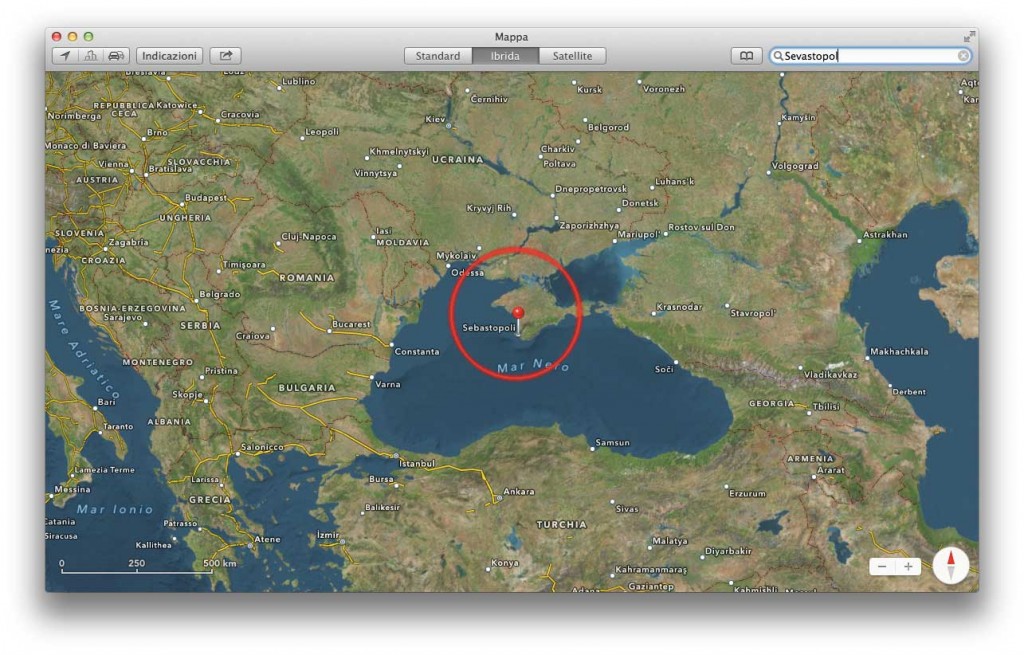Click into the Sevastopol search field
This screenshot has width=1024, height=655.
pos(870,56)
